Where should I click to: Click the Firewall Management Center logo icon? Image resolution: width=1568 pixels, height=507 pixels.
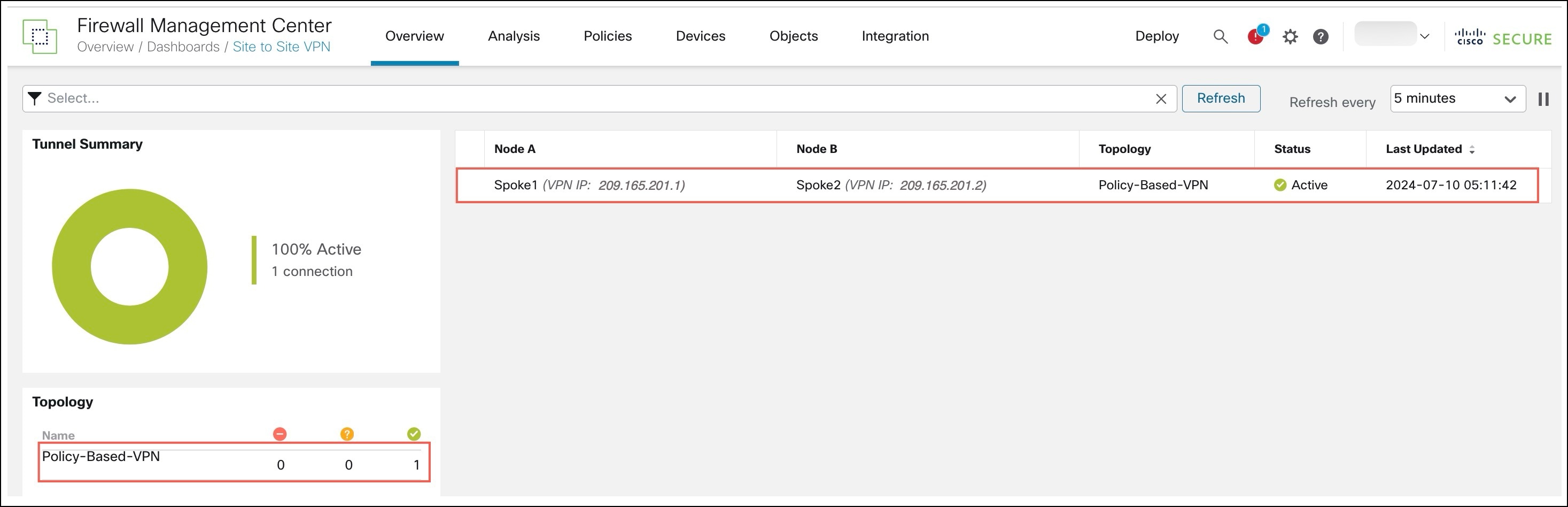click(40, 36)
